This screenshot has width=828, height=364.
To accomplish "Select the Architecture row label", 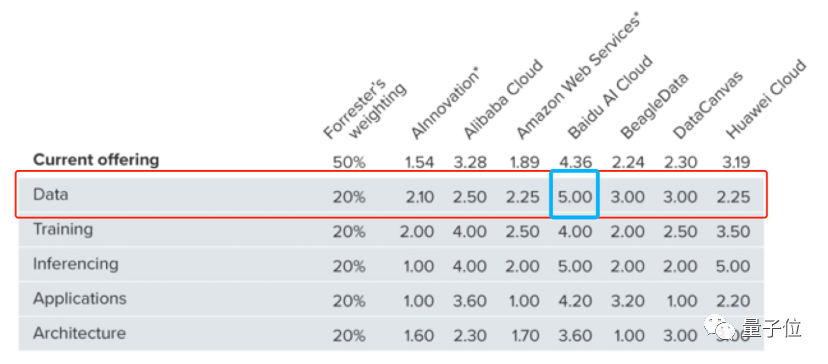I will pos(79,333).
